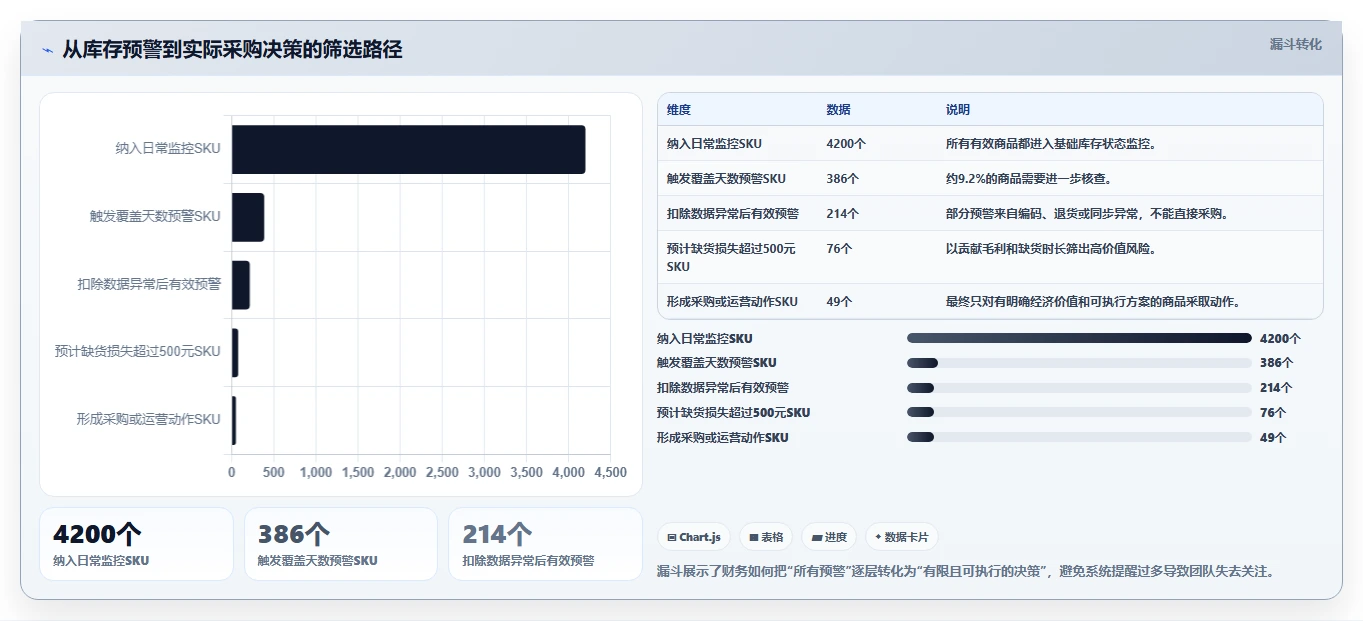Click the description 约9.2%的商品需要进一步核查
1363x621 pixels.
1029,179
